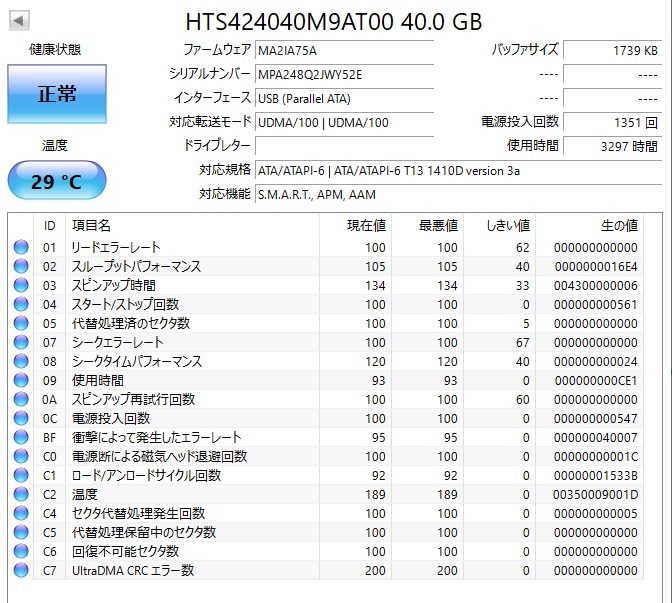Select the 代替処理保留中のセクタ数 attribute name
Viewport: 672px width, 603px height.
pos(144,532)
